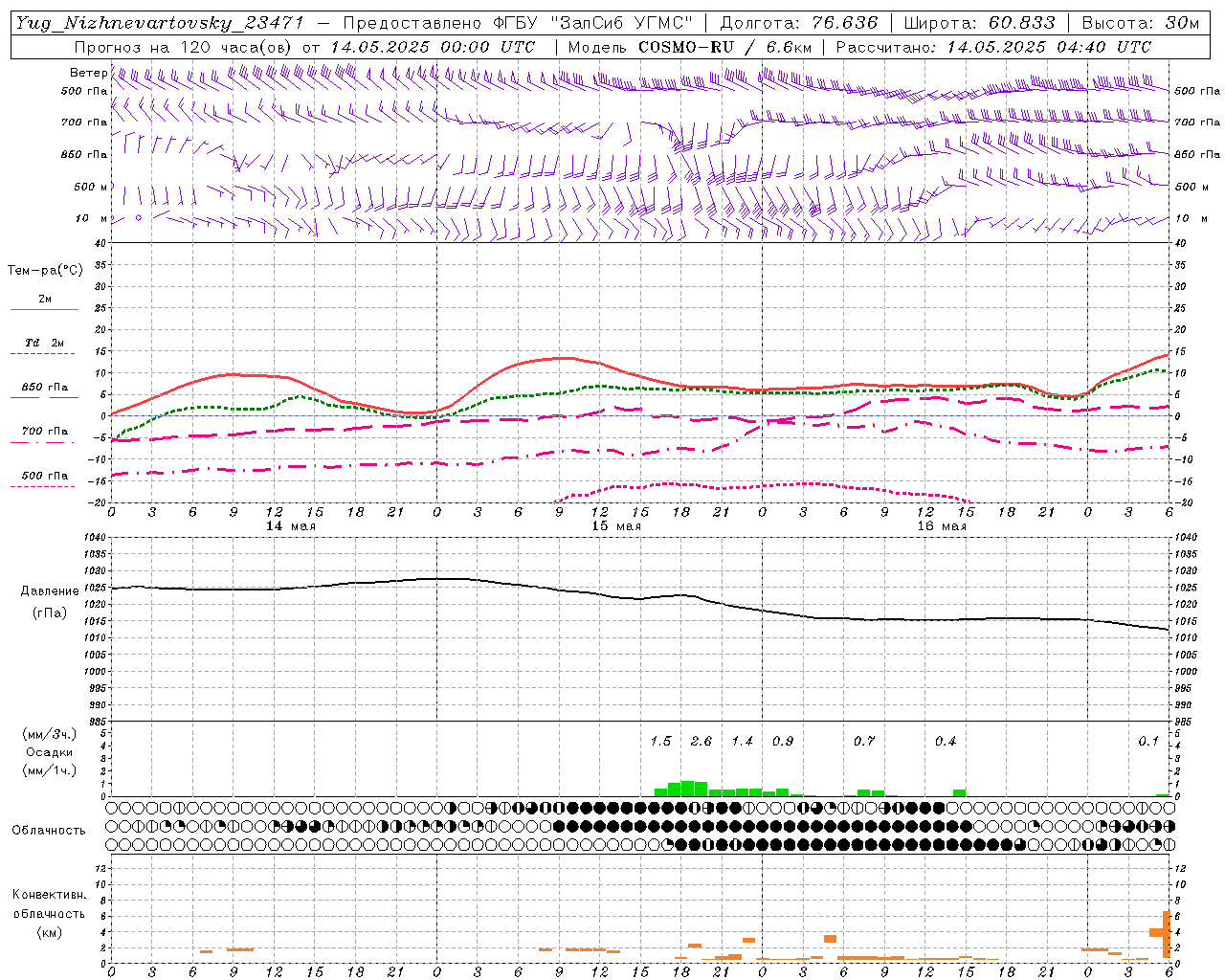Click the 500 м wind level label on left

tap(91, 187)
